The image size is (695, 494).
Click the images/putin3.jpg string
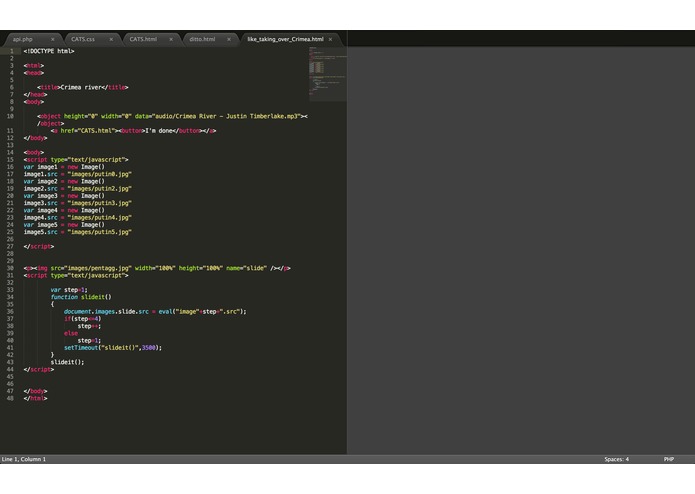pos(100,203)
